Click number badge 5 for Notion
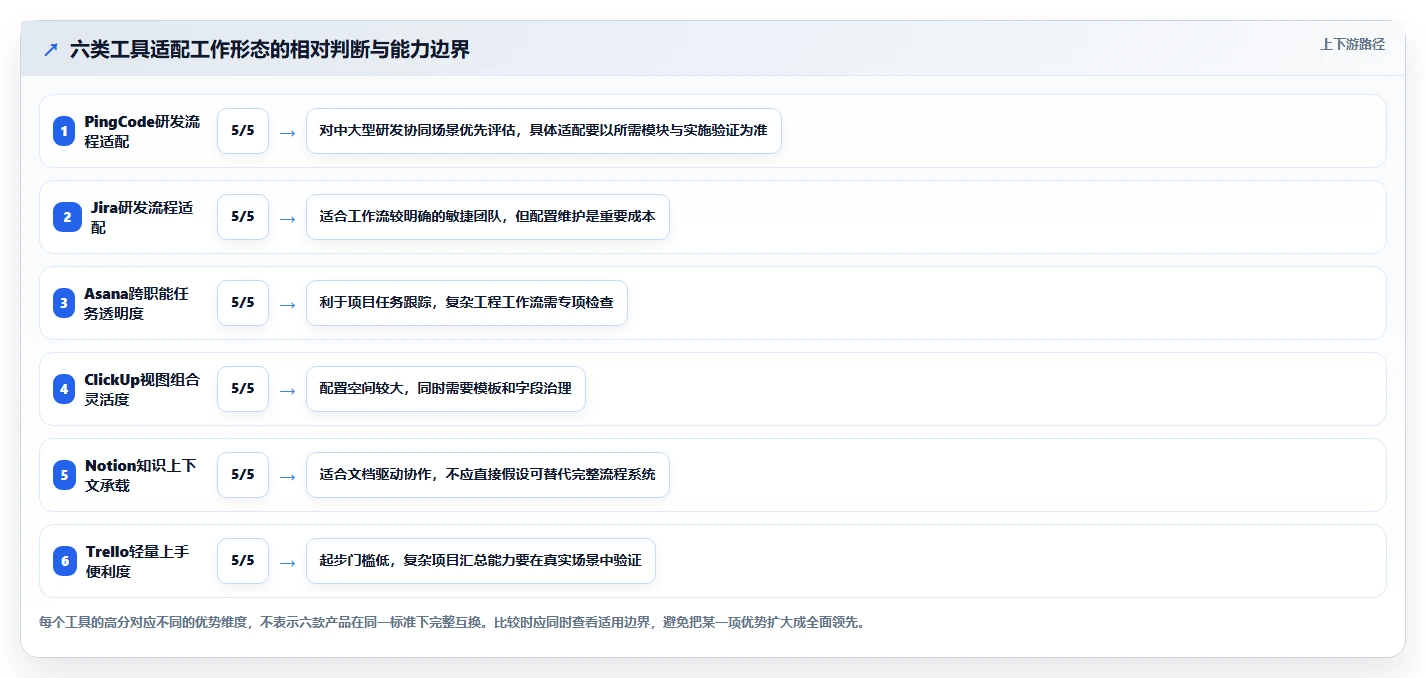Image resolution: width=1426 pixels, height=678 pixels. [x=64, y=475]
